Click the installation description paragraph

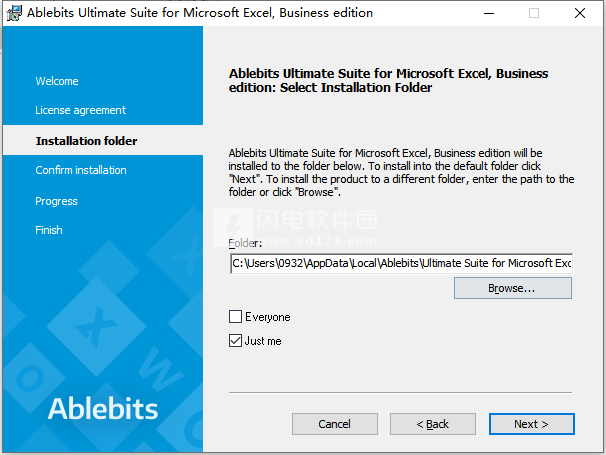pos(401,172)
